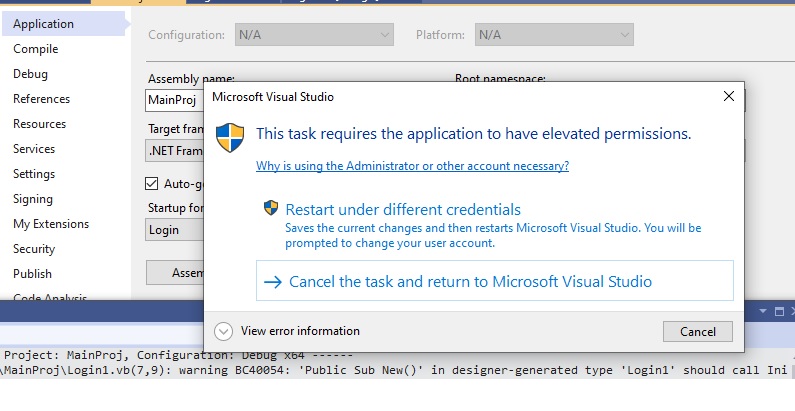Open the My Extensions tab

[x=51, y=224]
